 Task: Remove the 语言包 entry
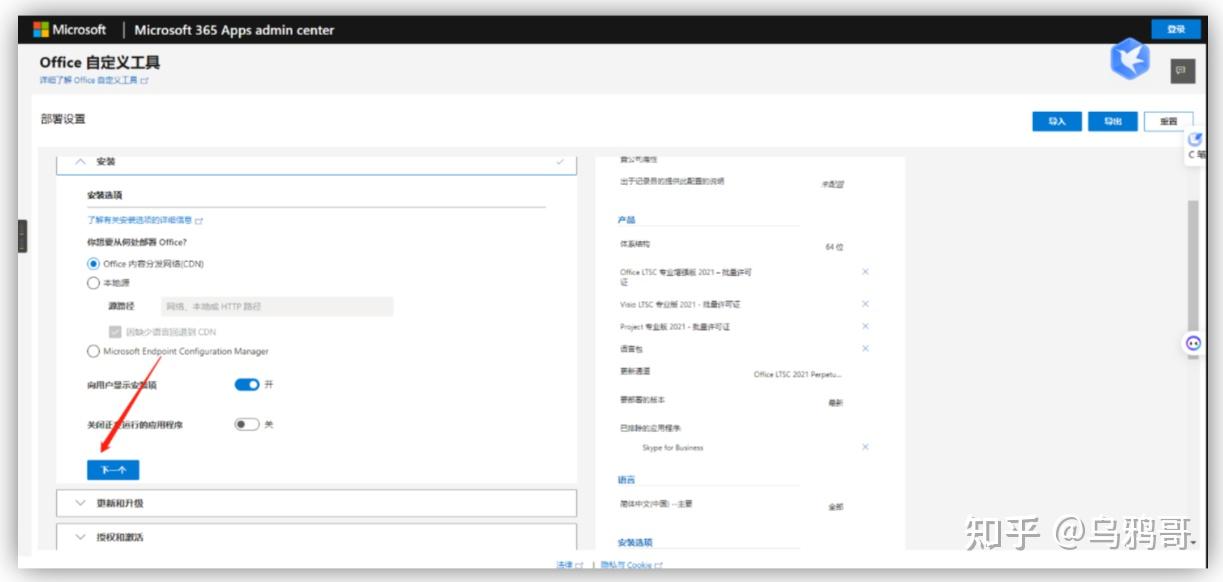[865, 348]
